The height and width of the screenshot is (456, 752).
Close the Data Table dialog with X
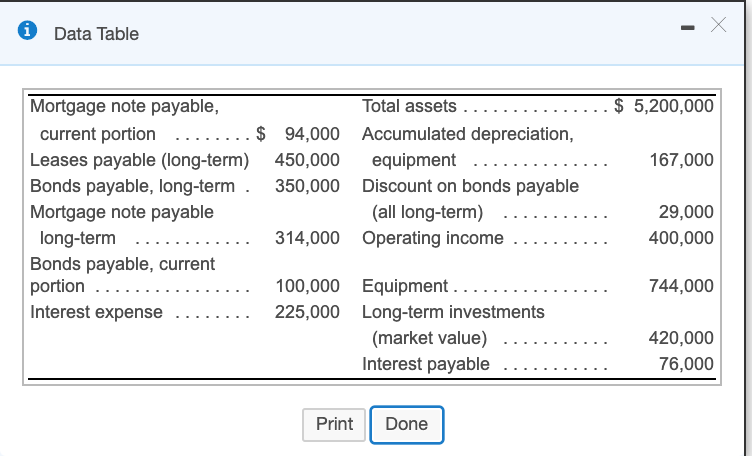(x=718, y=24)
